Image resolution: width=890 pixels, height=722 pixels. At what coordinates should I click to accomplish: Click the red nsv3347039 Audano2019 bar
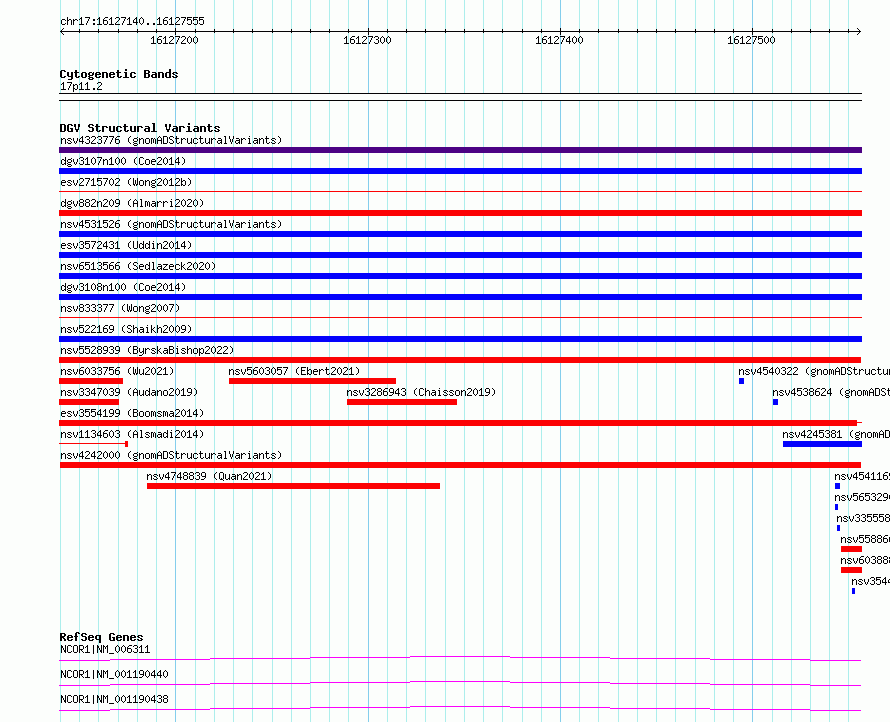(x=89, y=402)
